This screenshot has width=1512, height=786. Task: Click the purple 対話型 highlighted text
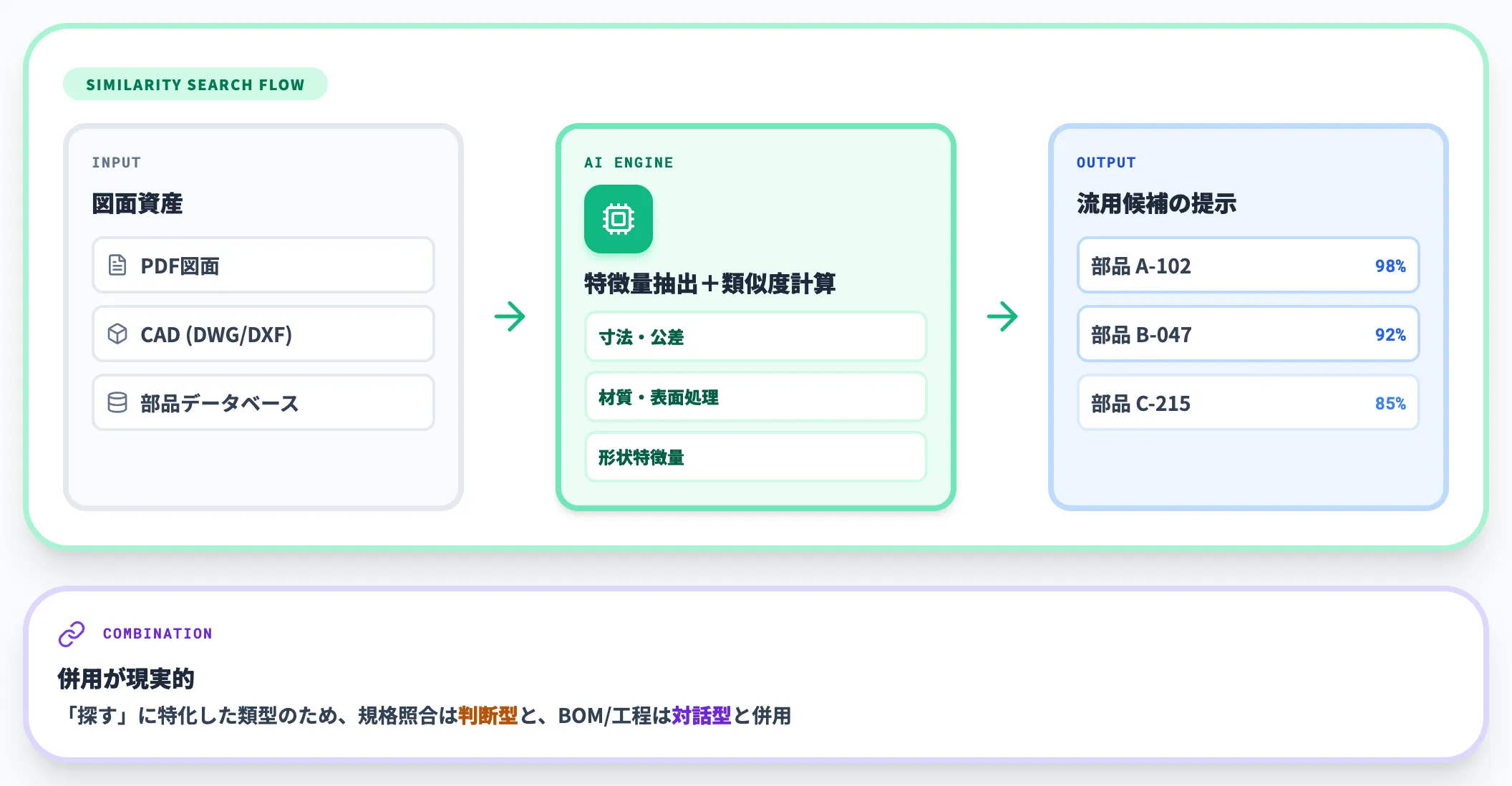pos(702,715)
